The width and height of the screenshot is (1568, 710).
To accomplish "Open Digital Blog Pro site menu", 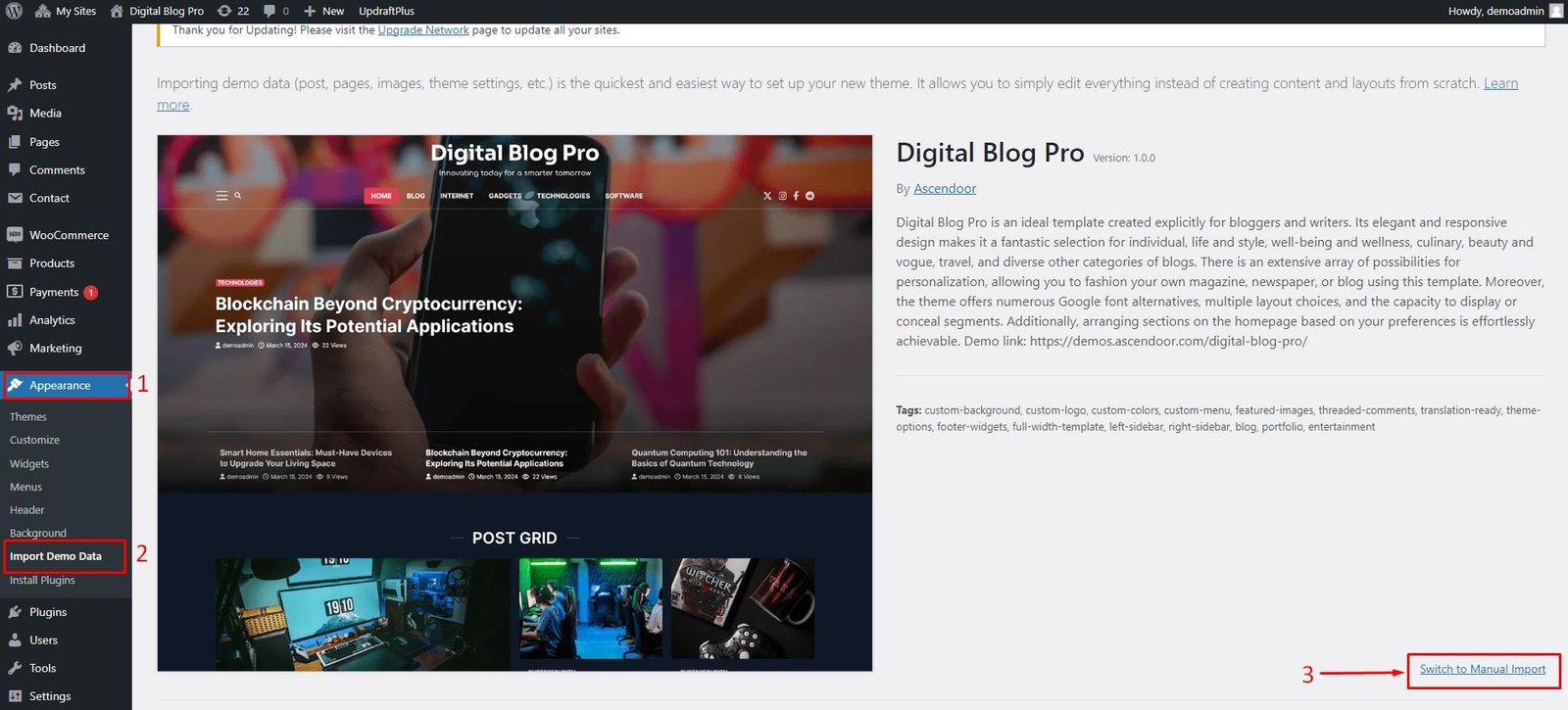I will tap(157, 11).
